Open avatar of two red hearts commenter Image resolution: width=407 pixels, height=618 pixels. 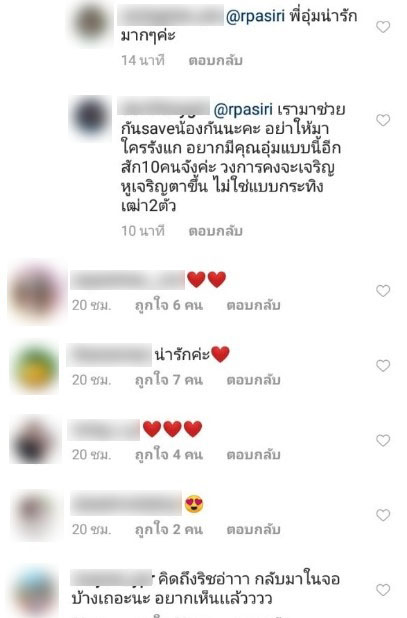click(x=35, y=292)
